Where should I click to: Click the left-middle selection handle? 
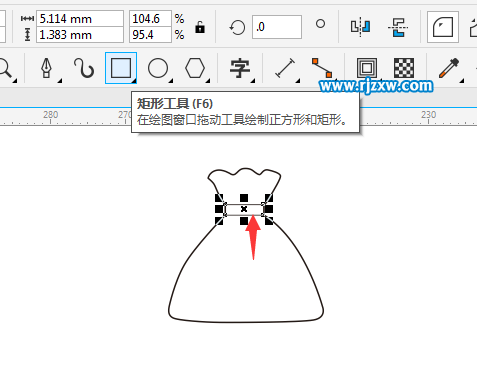point(219,209)
